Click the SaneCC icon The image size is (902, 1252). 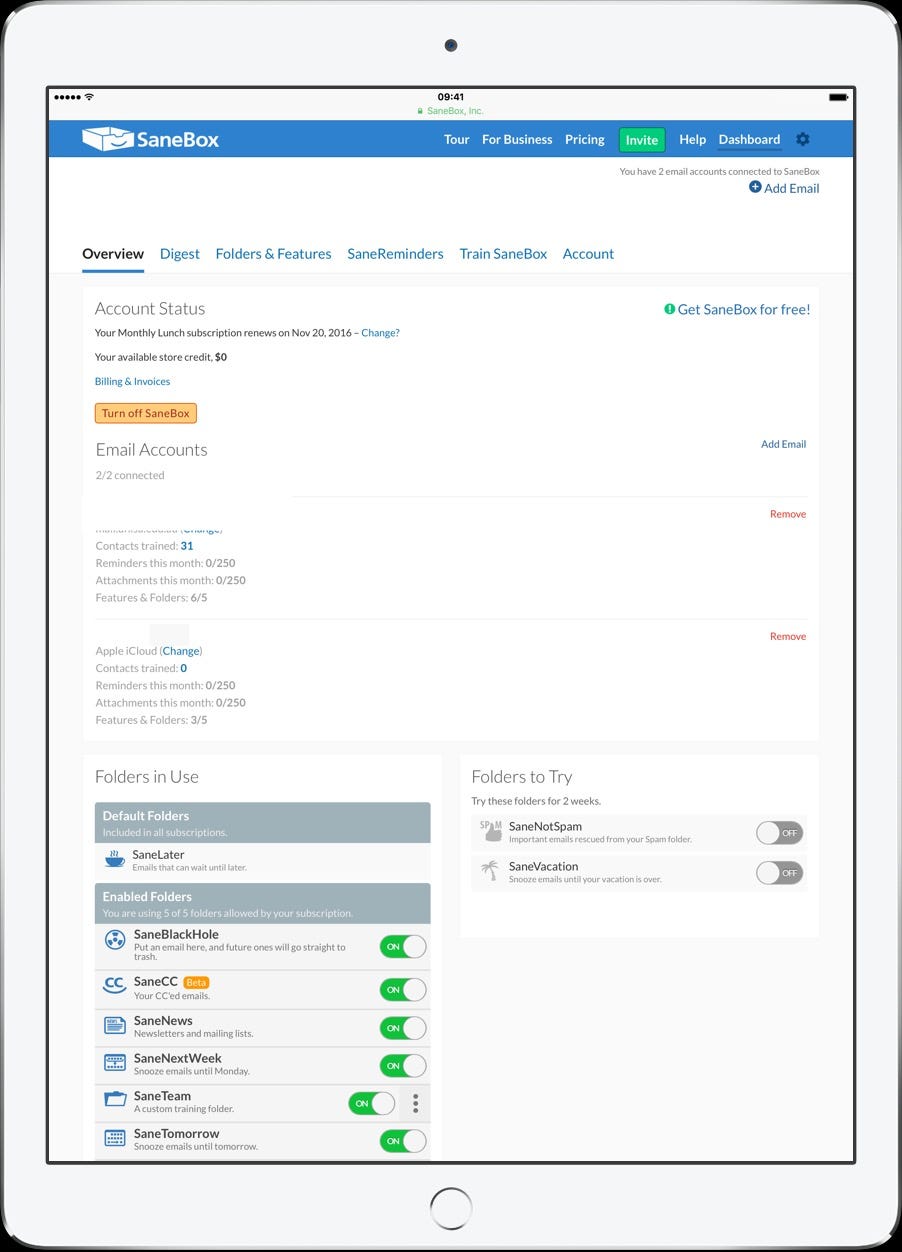click(115, 986)
